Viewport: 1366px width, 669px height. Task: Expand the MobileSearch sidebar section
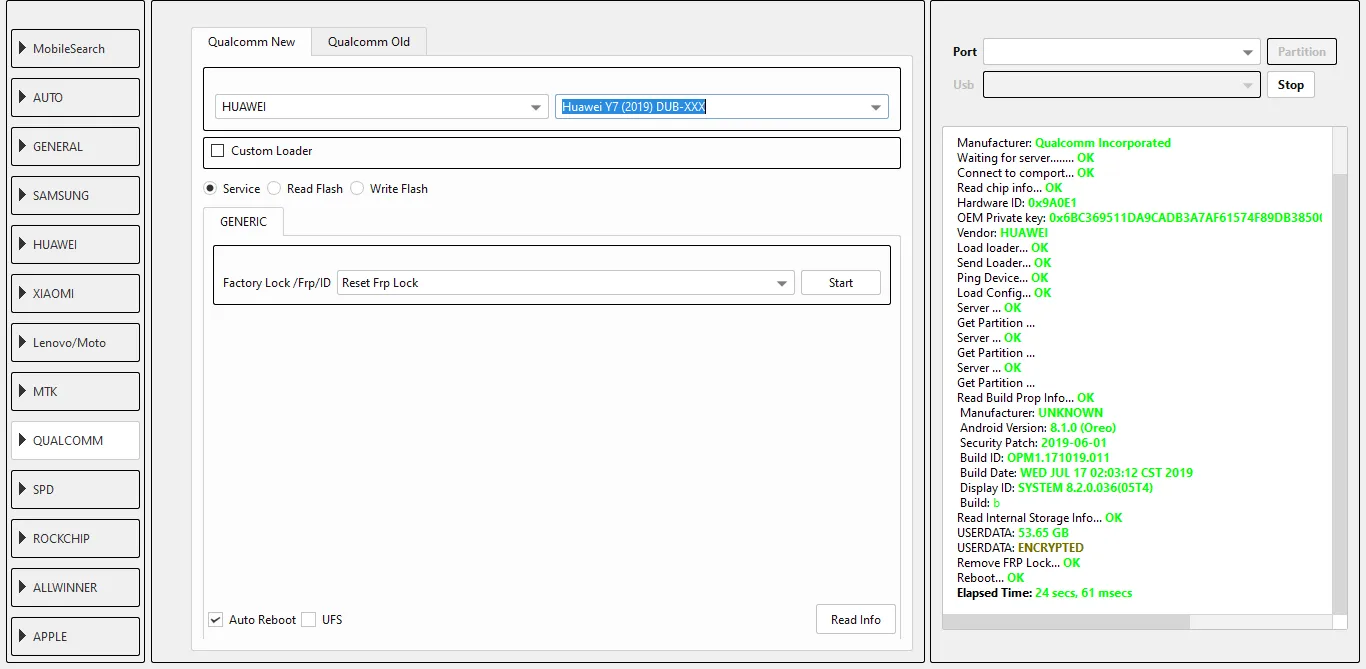click(75, 49)
